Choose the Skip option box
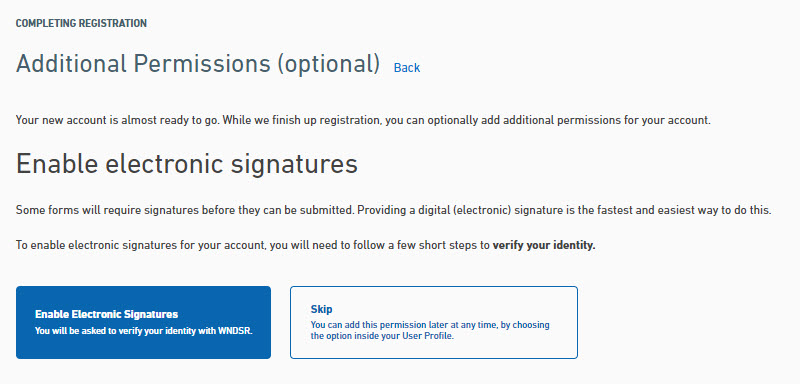Screen dimensions: 800x384 434,322
